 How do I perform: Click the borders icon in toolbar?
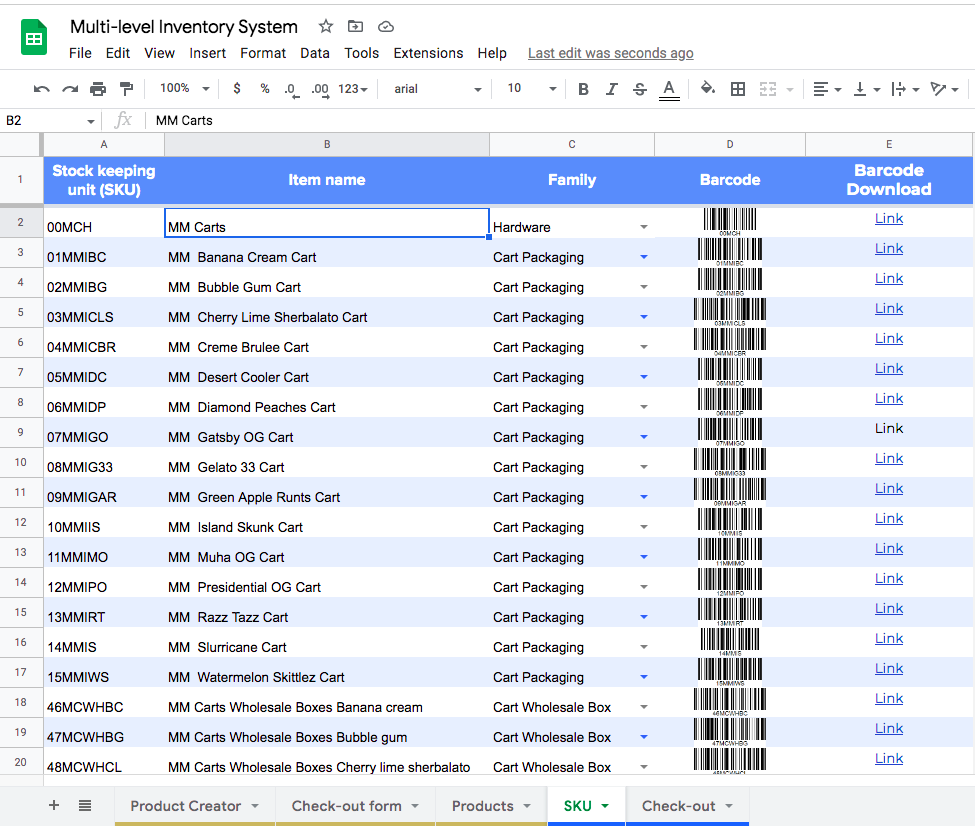point(738,89)
